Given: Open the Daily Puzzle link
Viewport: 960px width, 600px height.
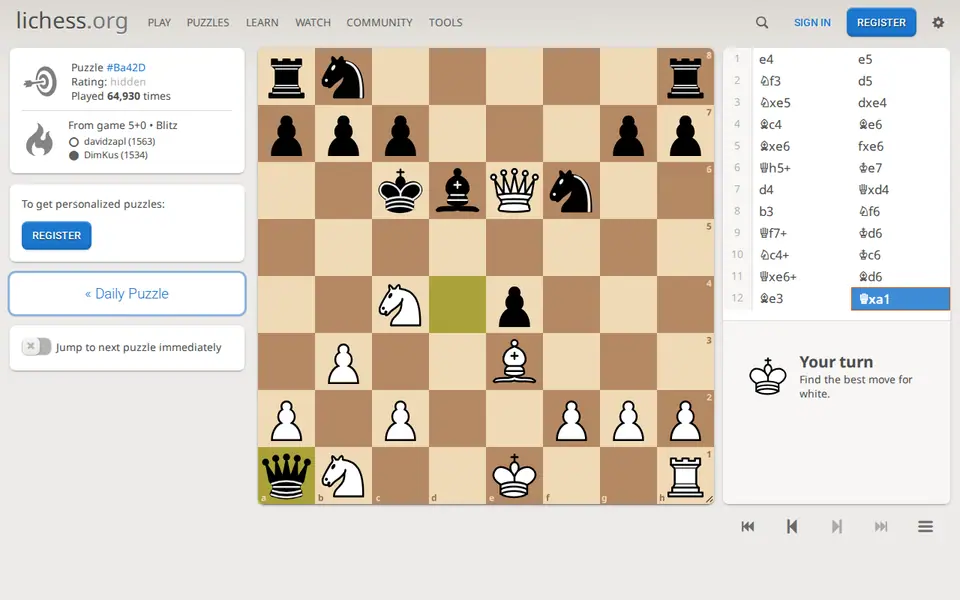Looking at the screenshot, I should pos(127,294).
